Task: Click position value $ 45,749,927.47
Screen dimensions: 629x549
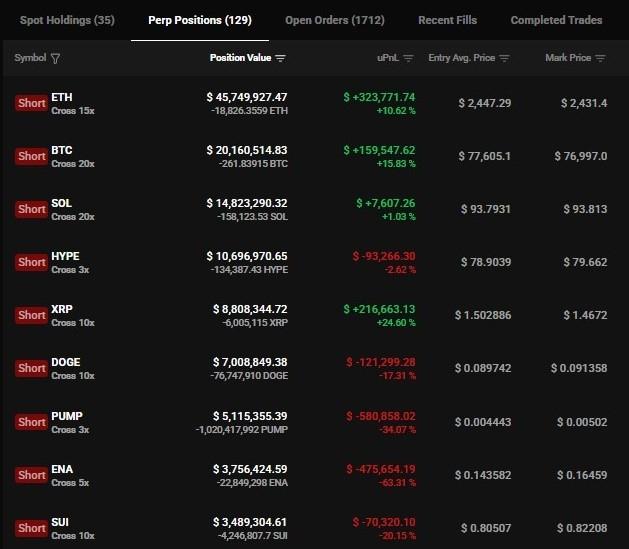Action: click(247, 97)
